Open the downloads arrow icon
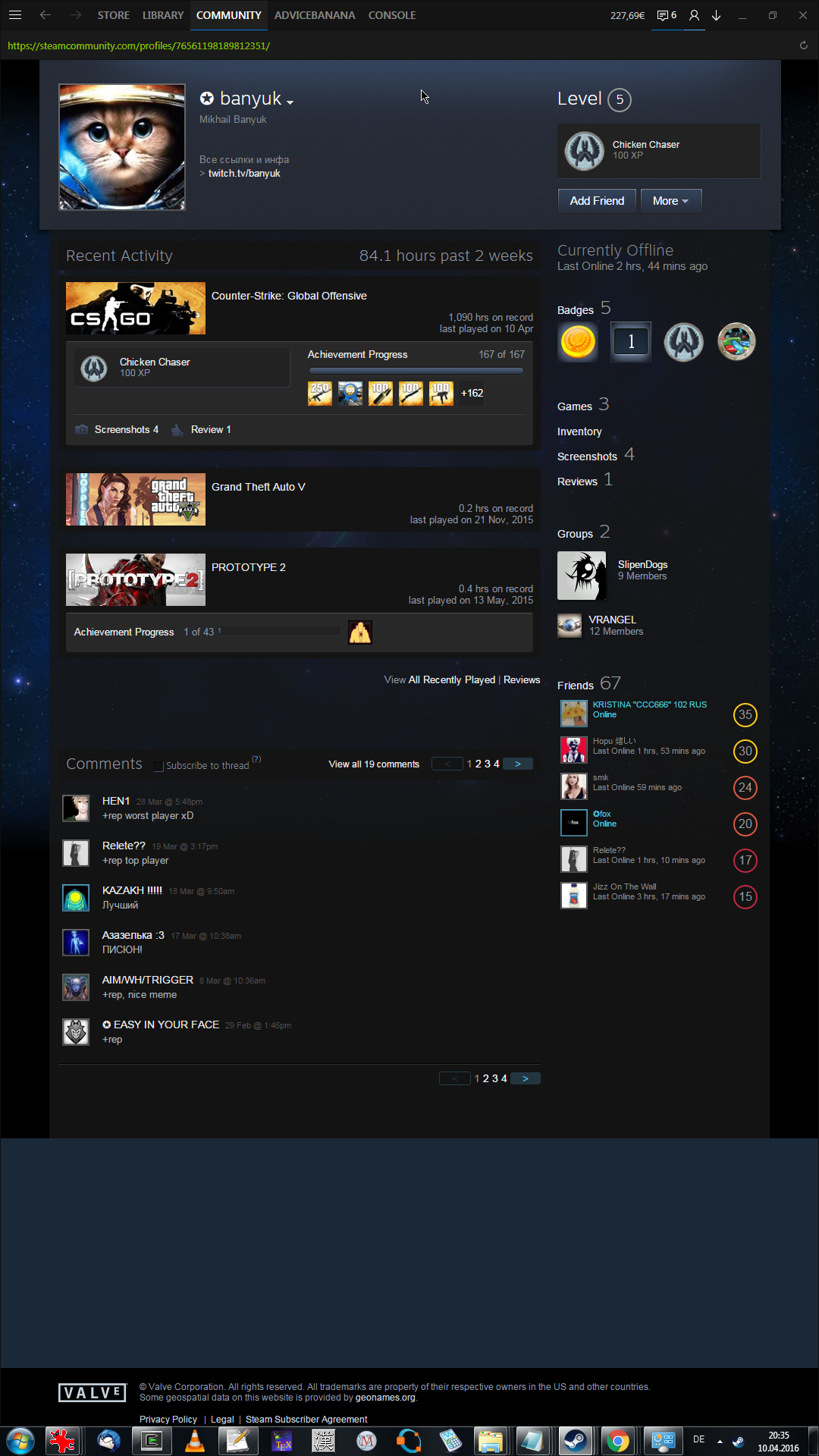Image resolution: width=819 pixels, height=1456 pixels. click(x=716, y=15)
